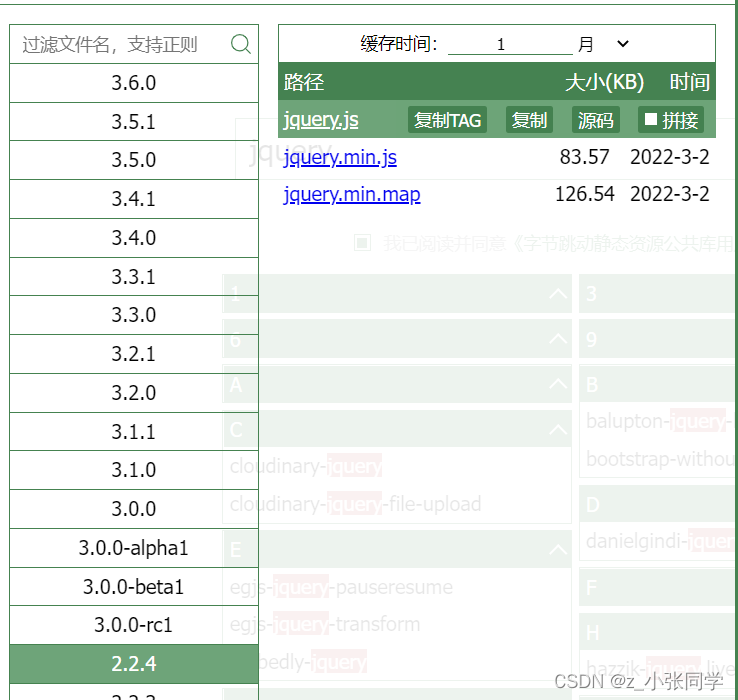The height and width of the screenshot is (700, 738).
Task: Select version 3.2.1 in list
Action: pyautogui.click(x=134, y=354)
